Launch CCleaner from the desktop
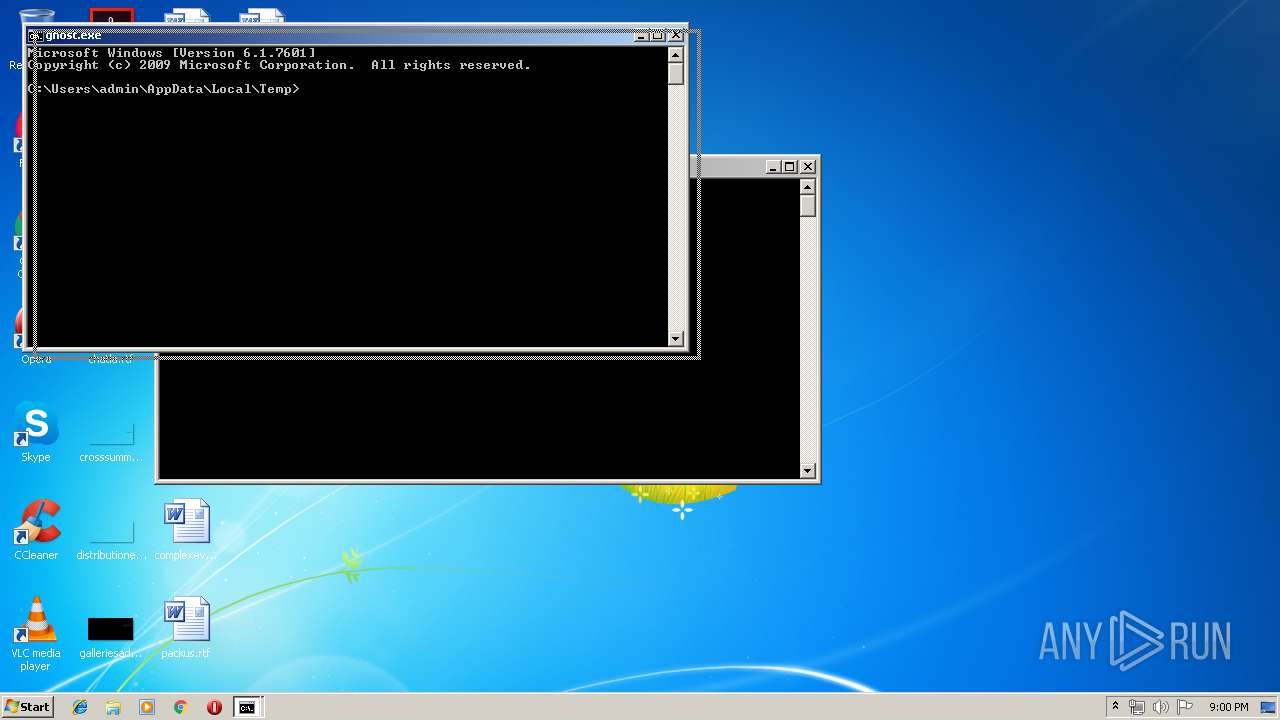1280x720 pixels. click(x=36, y=531)
